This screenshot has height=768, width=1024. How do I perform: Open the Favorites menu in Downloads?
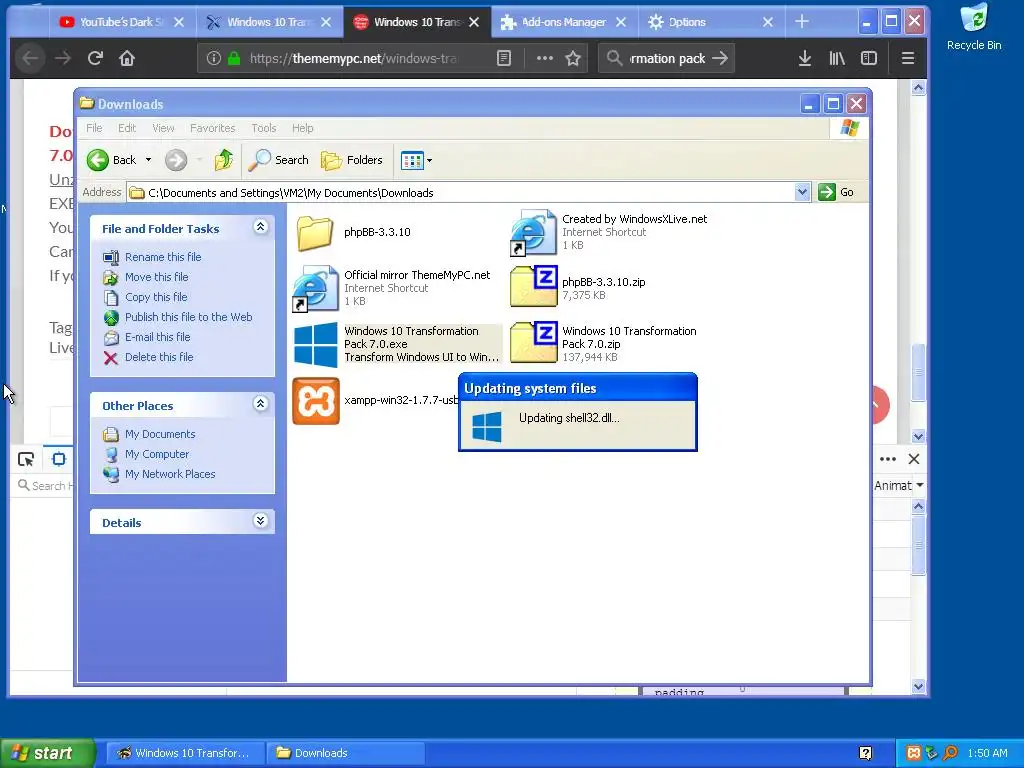point(212,128)
